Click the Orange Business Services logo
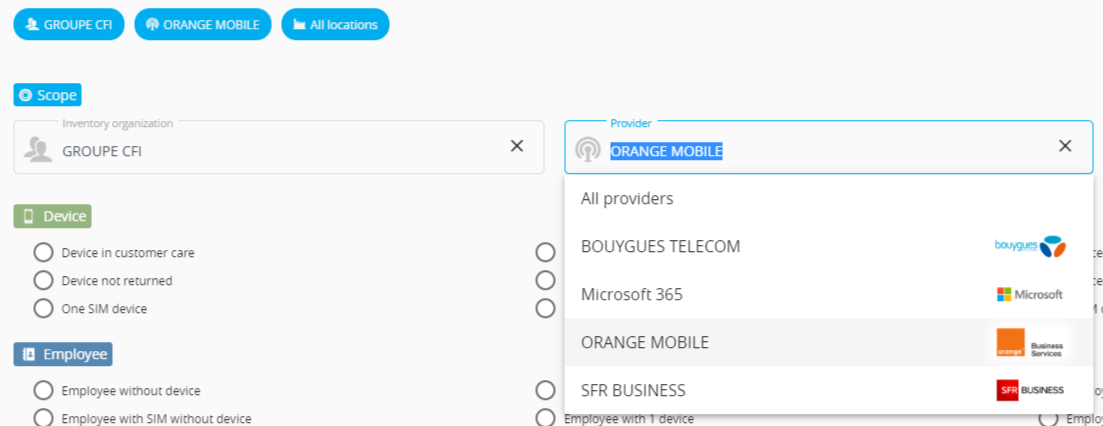This screenshot has height=426, width=1103. point(1030,342)
